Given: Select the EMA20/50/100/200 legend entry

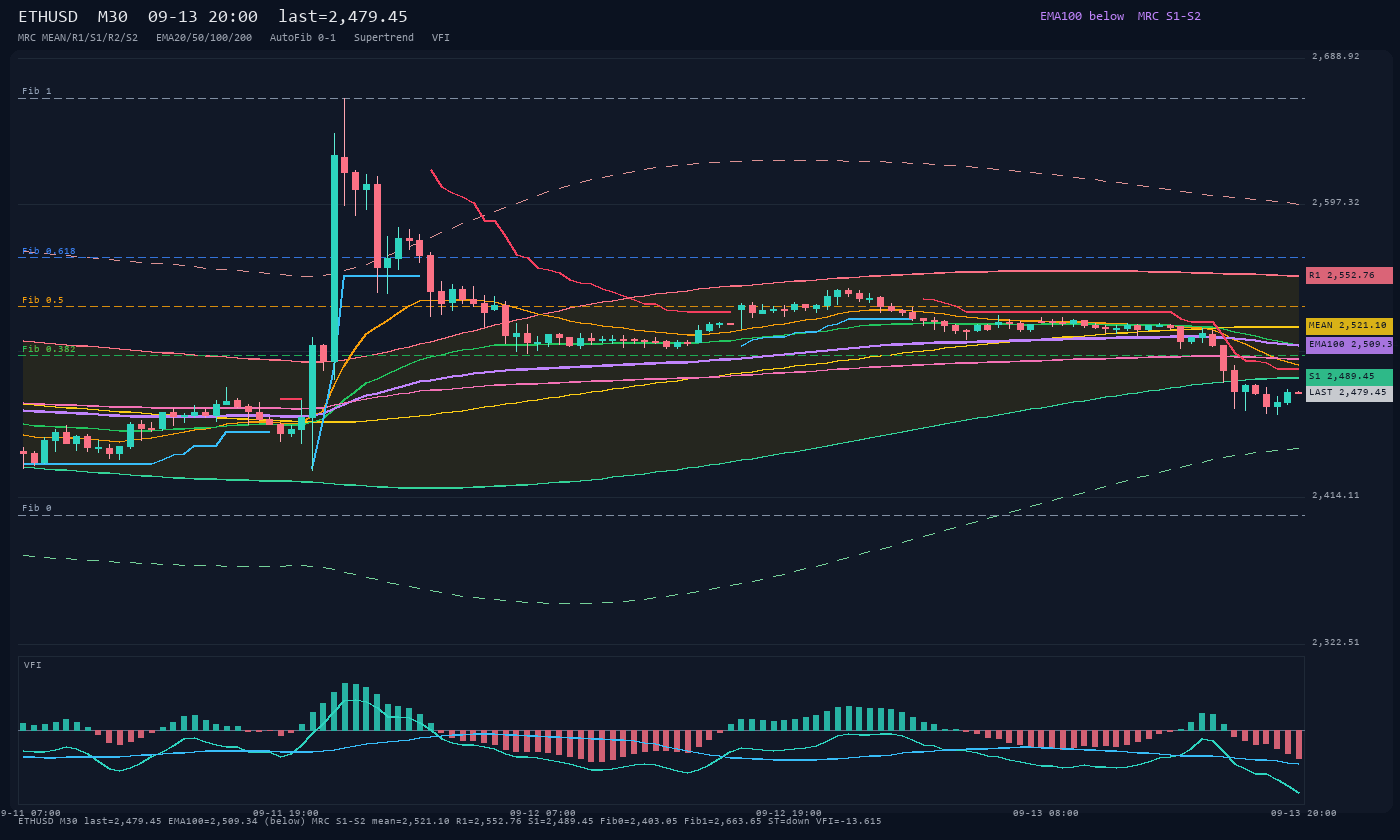Looking at the screenshot, I should pos(204,37).
